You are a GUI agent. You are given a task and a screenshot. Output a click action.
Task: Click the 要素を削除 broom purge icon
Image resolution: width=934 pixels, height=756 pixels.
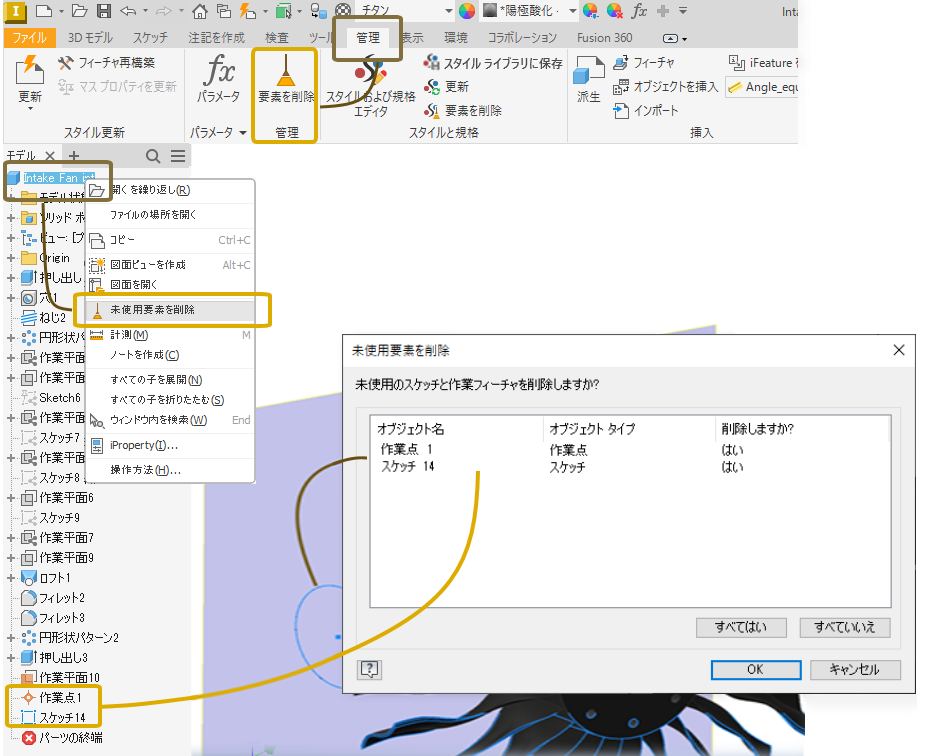286,78
